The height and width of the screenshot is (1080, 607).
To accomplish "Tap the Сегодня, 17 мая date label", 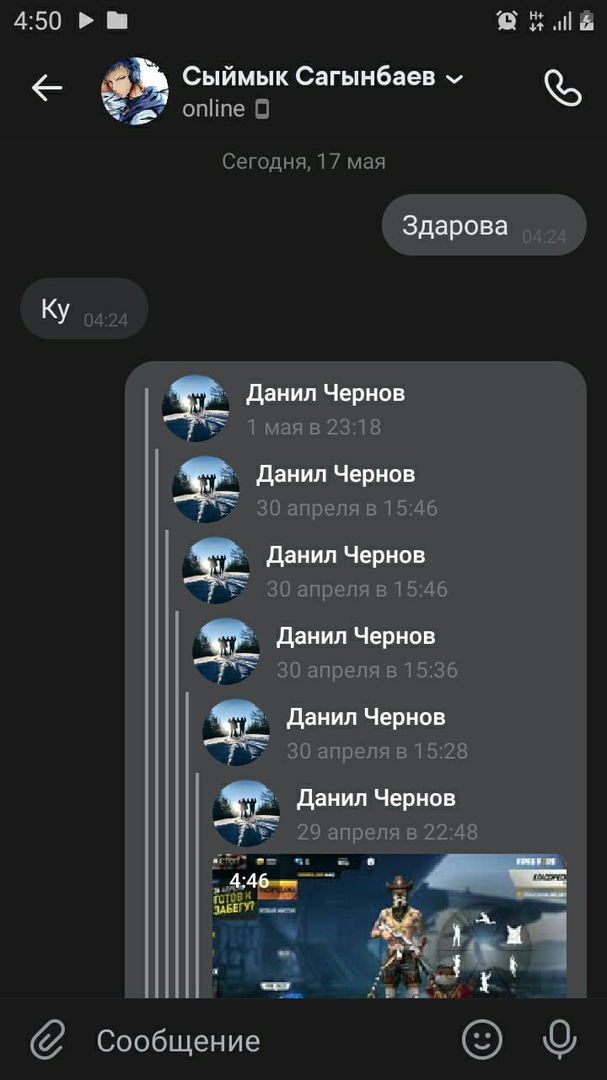I will pos(304,162).
